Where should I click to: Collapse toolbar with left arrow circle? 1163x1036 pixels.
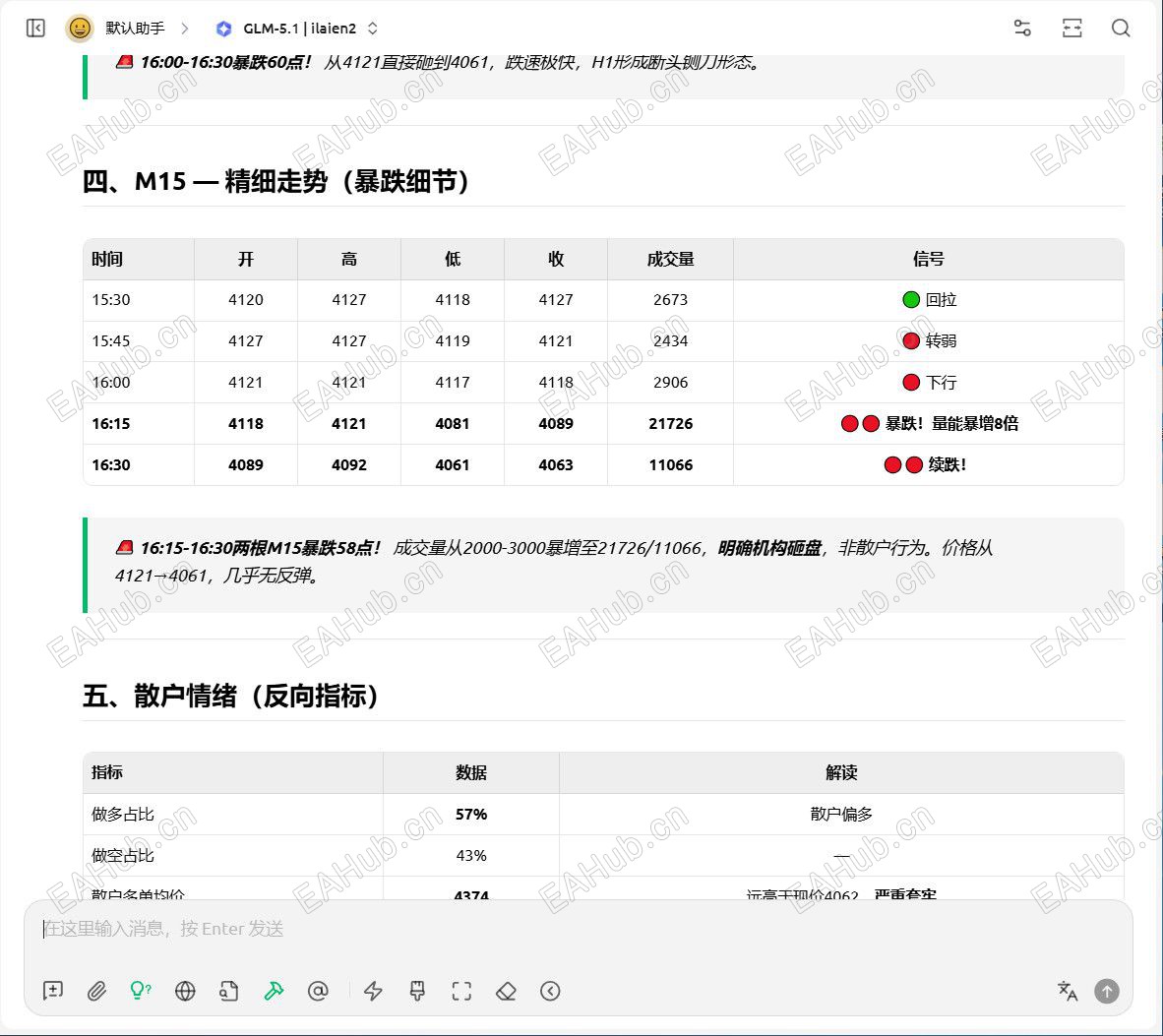[550, 991]
